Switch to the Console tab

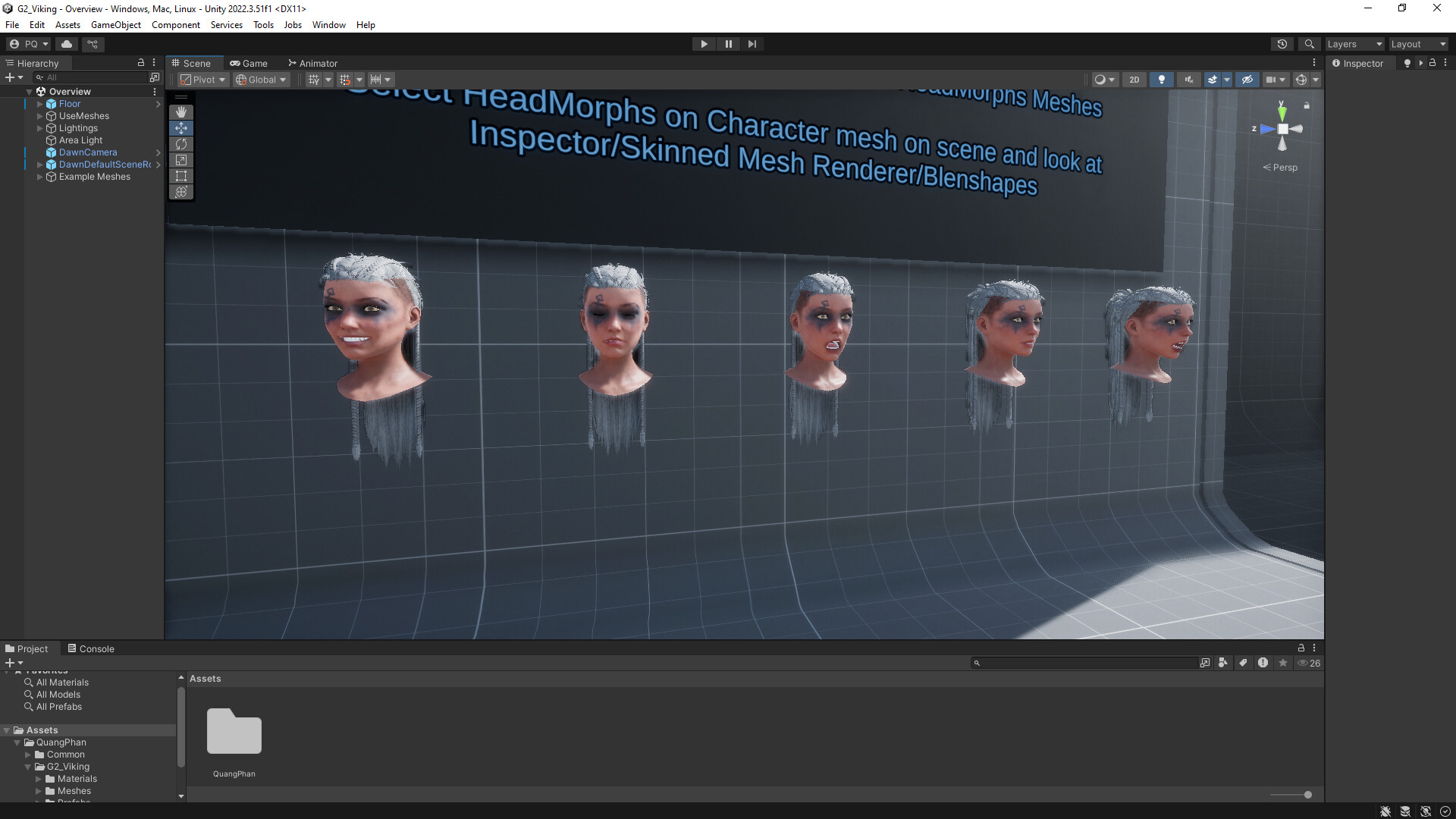91,648
